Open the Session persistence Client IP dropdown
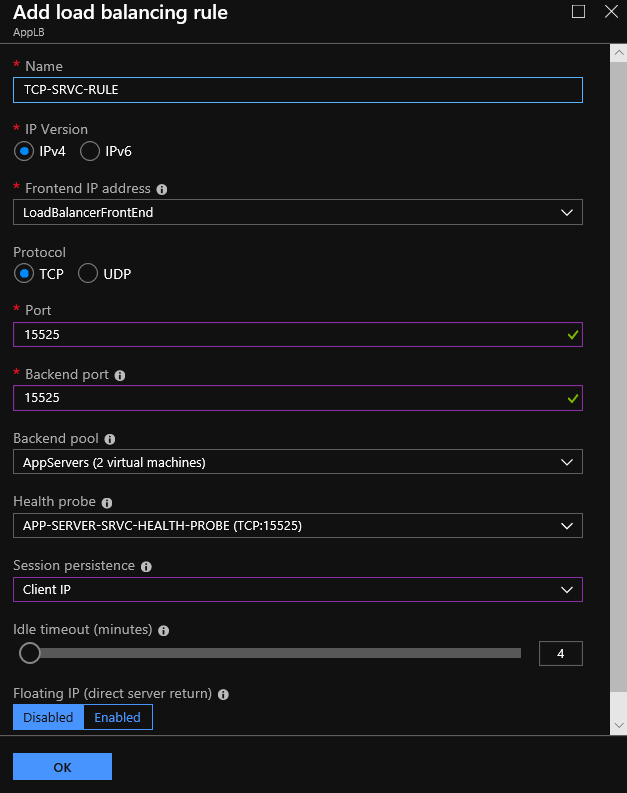 [298, 590]
